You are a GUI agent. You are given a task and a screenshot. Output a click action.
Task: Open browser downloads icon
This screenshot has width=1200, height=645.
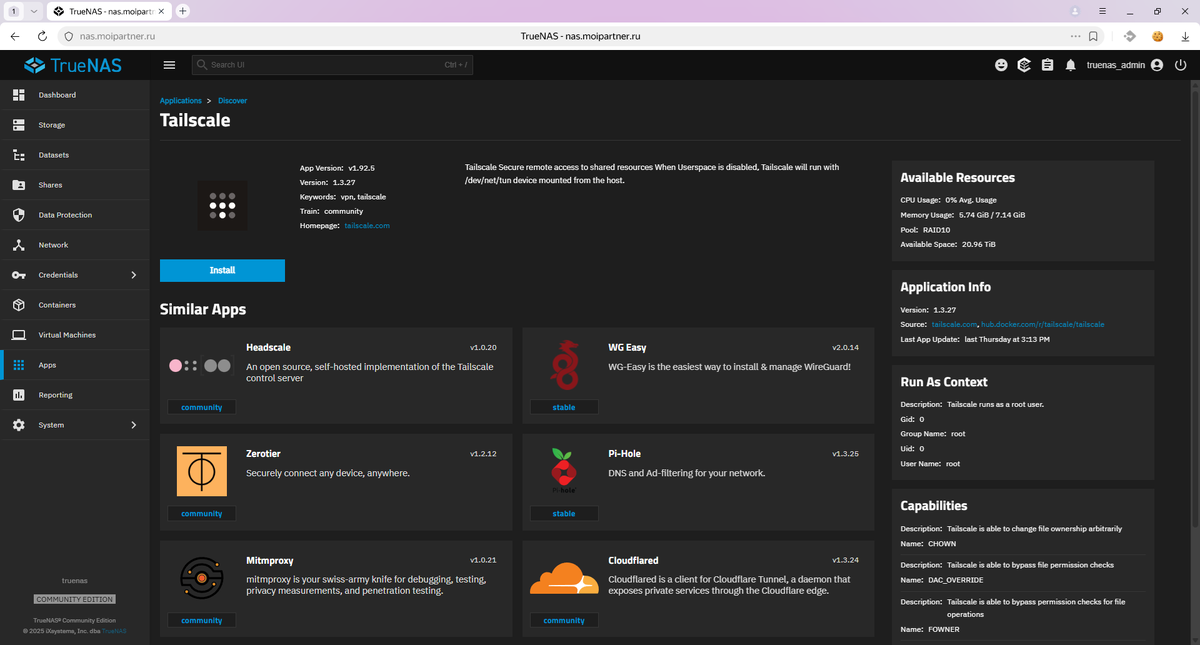[1184, 36]
